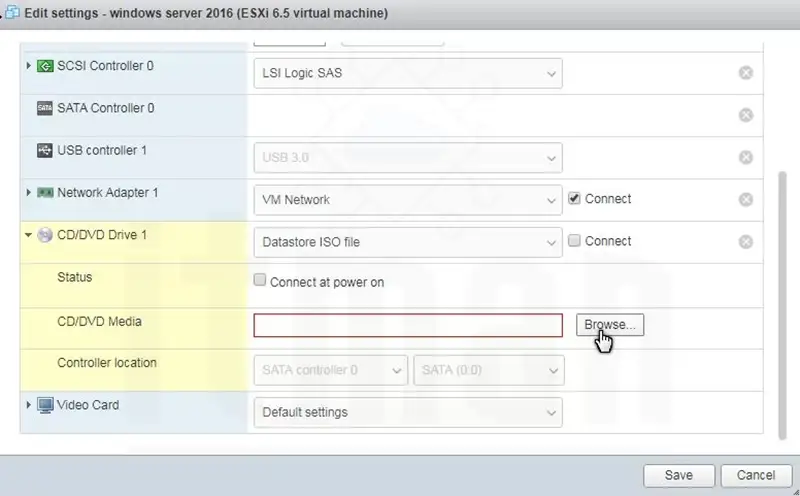Save the virtual machine settings
Image resolution: width=800 pixels, height=496 pixels.
(679, 476)
